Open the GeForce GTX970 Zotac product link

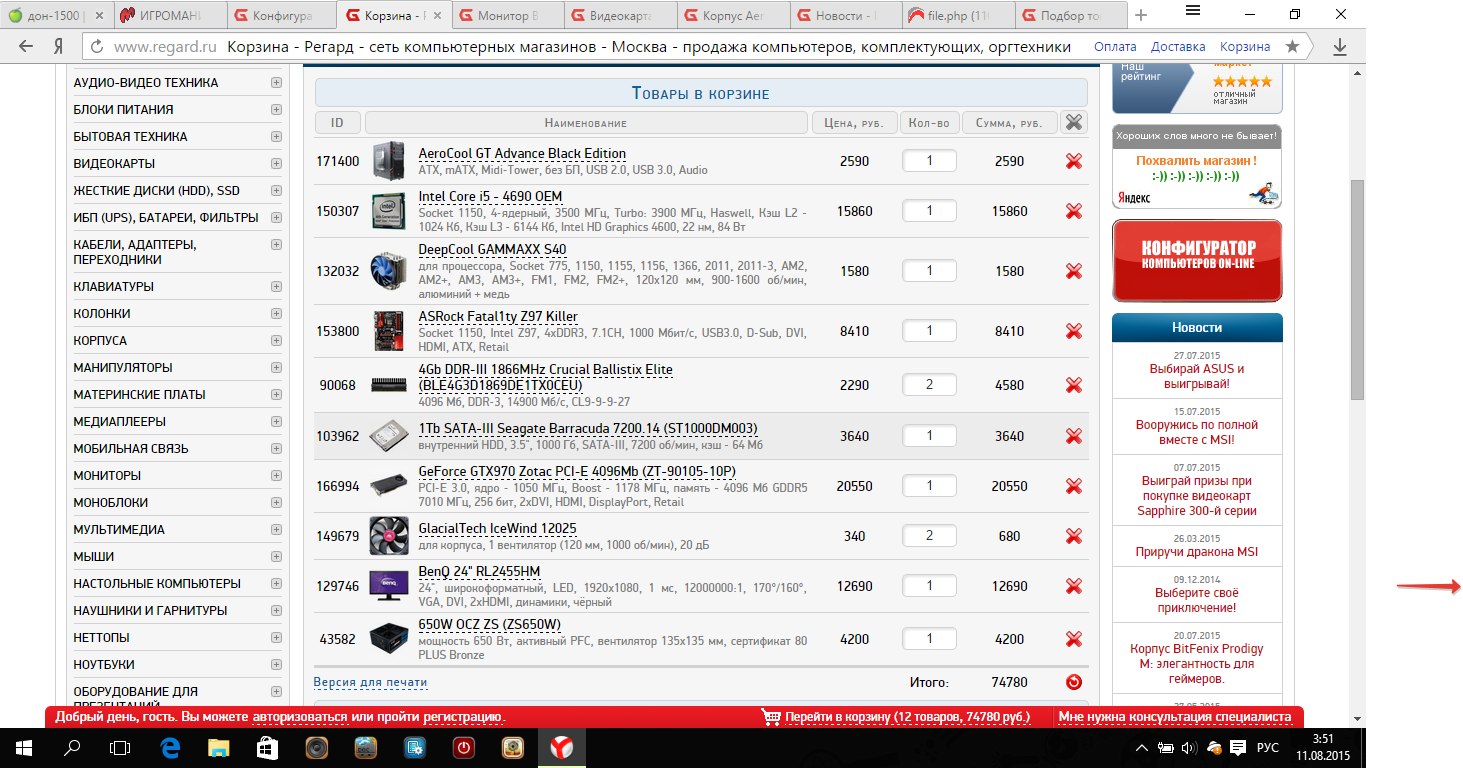(x=577, y=471)
